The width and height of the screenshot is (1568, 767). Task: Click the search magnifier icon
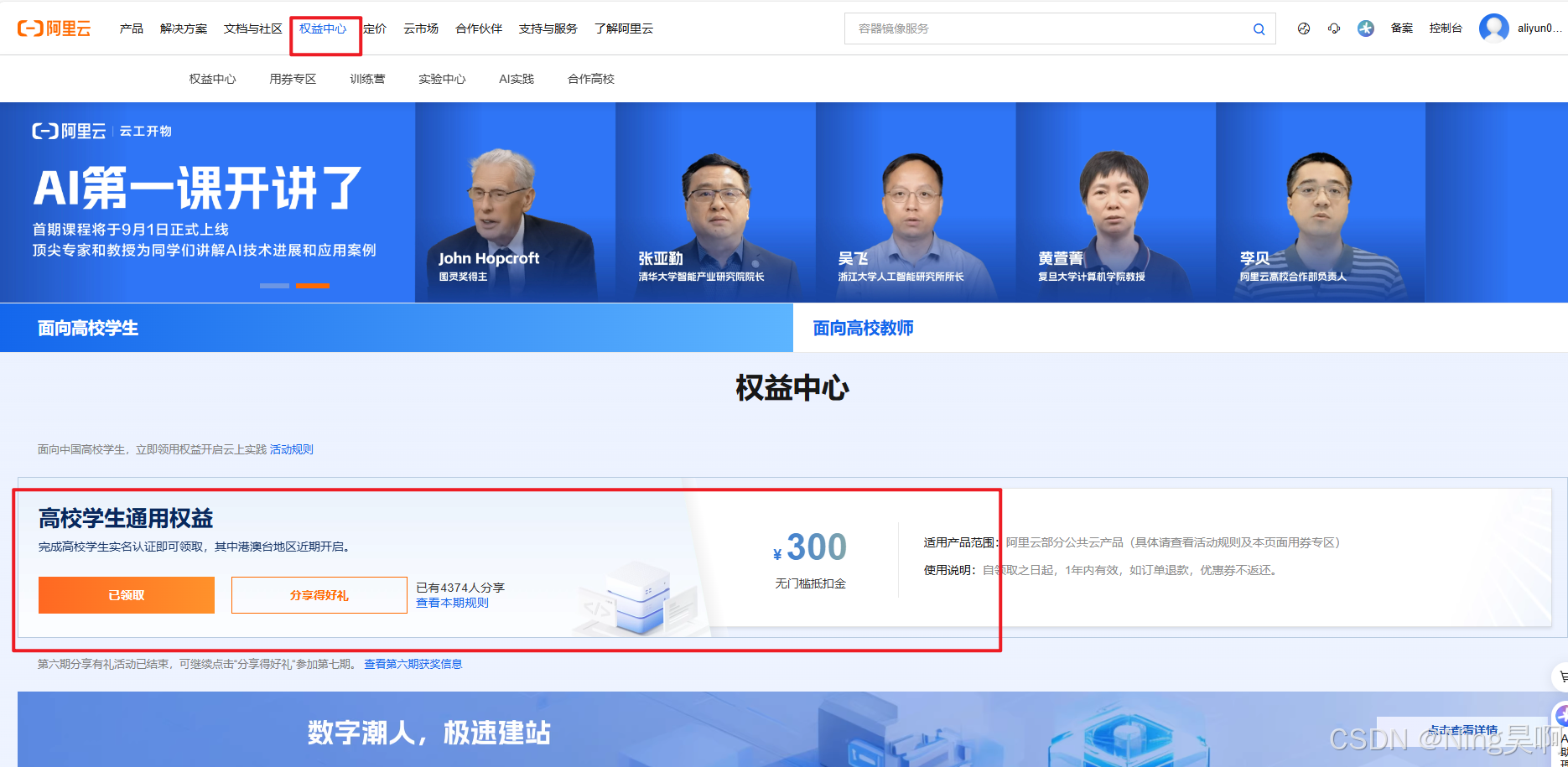pyautogui.click(x=1259, y=29)
